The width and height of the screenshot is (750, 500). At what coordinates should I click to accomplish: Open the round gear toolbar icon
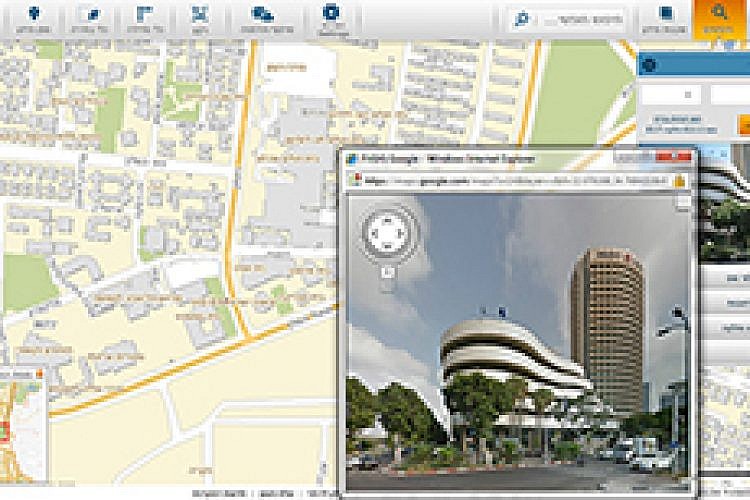pyautogui.click(x=331, y=12)
